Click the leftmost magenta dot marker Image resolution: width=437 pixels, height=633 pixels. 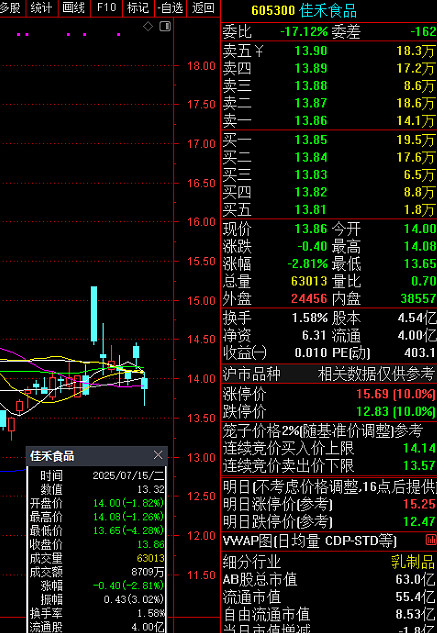point(19,35)
